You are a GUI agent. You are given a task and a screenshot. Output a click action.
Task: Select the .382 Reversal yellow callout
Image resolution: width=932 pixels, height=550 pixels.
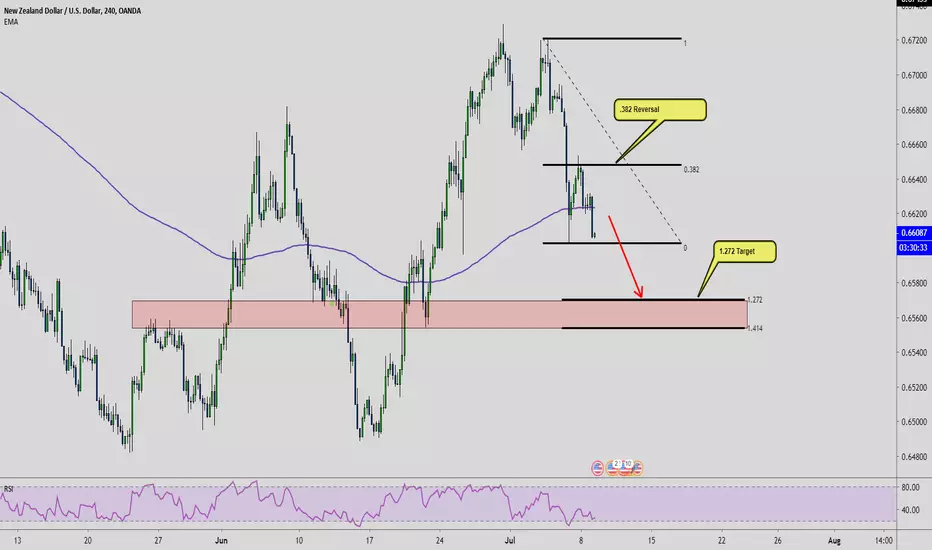pos(660,110)
